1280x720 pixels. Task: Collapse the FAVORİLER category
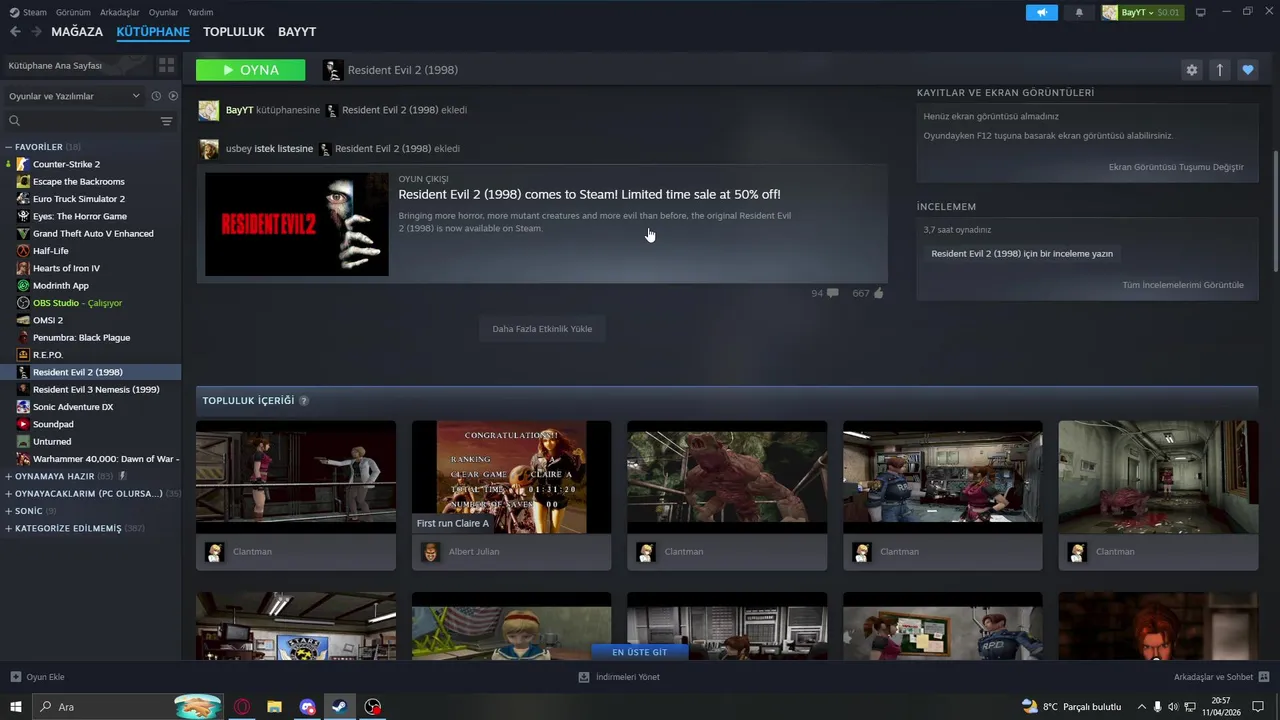[x=9, y=147]
